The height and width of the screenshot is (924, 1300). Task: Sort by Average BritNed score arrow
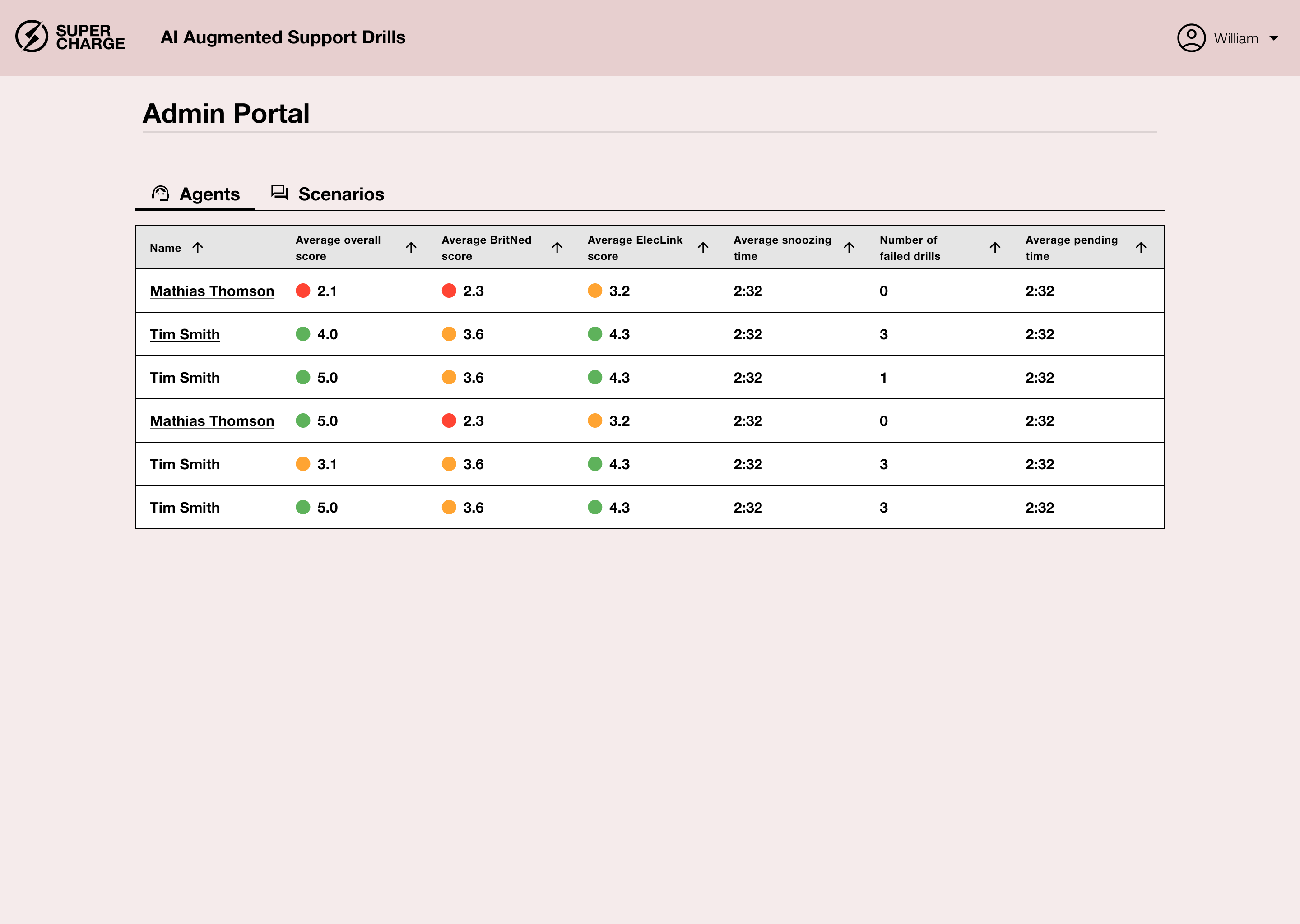coord(557,247)
